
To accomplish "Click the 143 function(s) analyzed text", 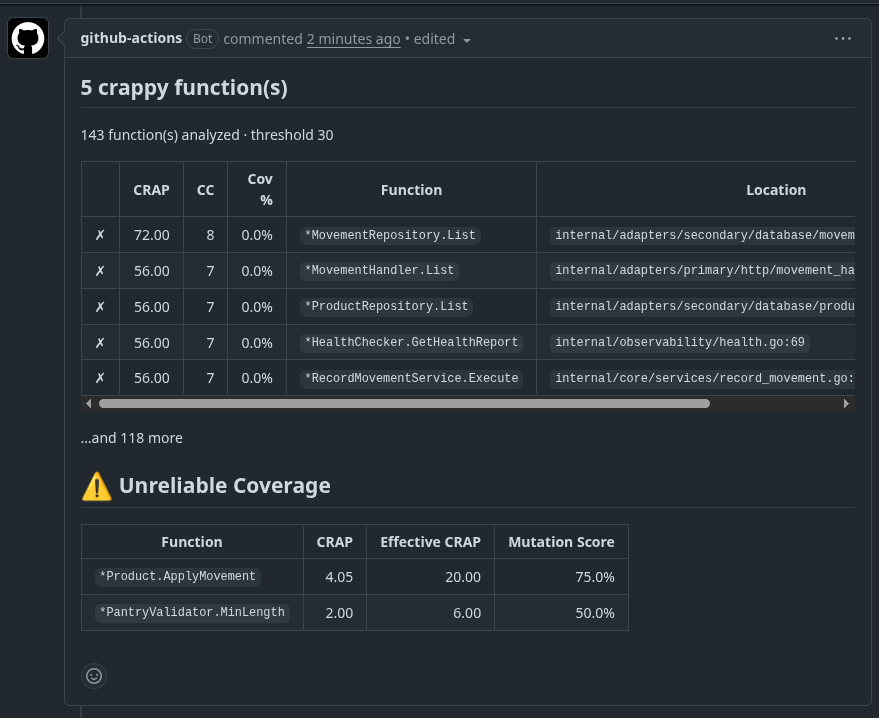I will (x=160, y=135).
